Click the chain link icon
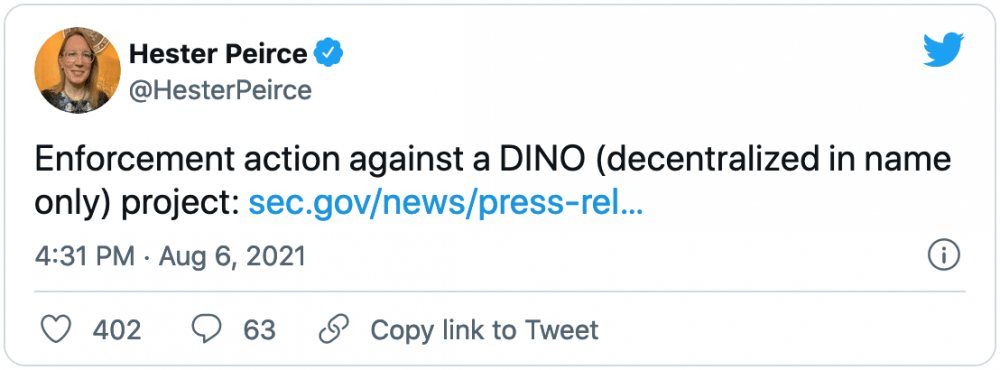1000x370 pixels. pyautogui.click(x=334, y=330)
